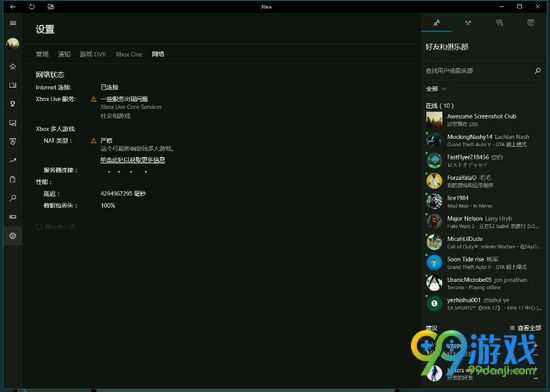Image resolution: width=550 pixels, height=392 pixels.
Task: Click ForzaYataO's yellow avatar
Action: click(x=434, y=181)
